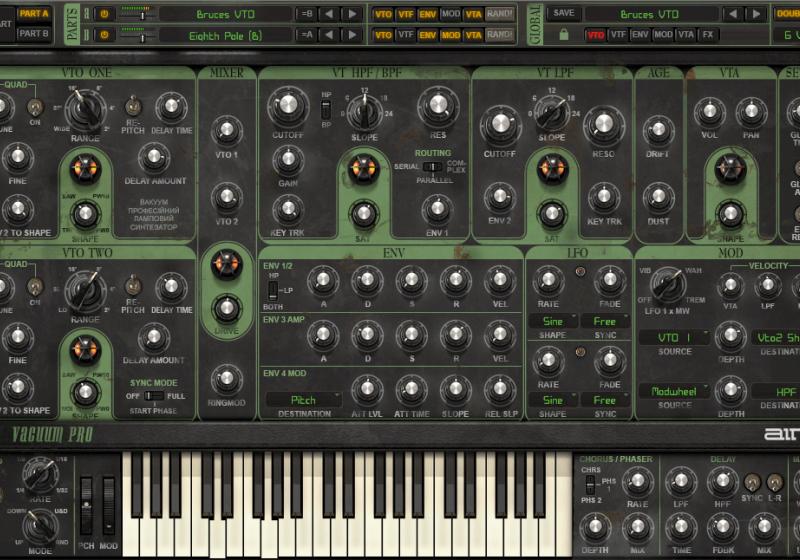The image size is (800, 560).
Task: Open the ENV 4 MOD Pitch destination dropdown
Action: (303, 400)
